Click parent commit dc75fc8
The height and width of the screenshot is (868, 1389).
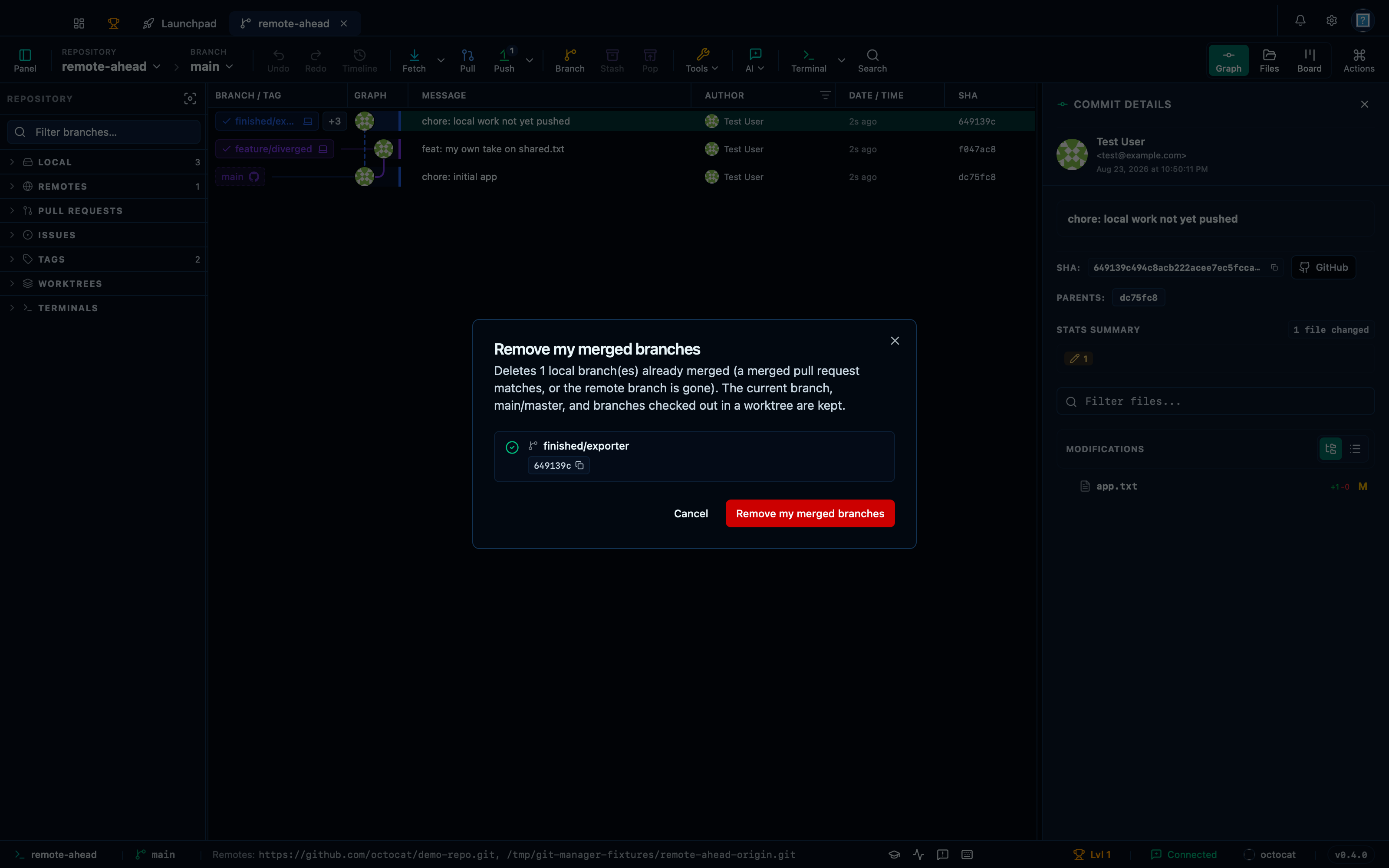click(x=1138, y=297)
